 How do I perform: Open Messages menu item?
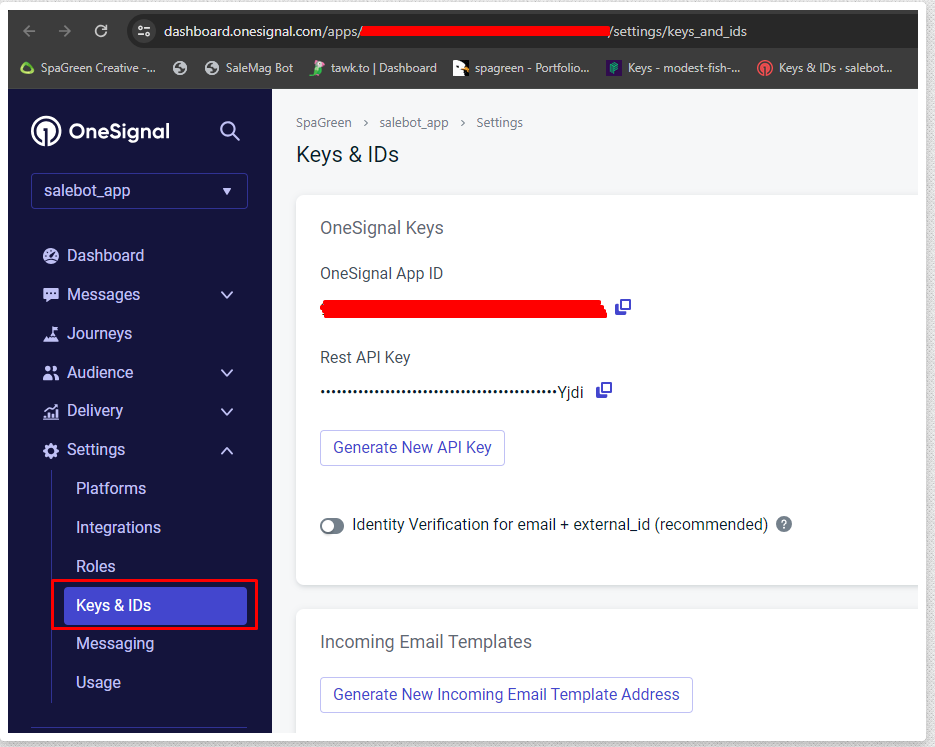(103, 295)
